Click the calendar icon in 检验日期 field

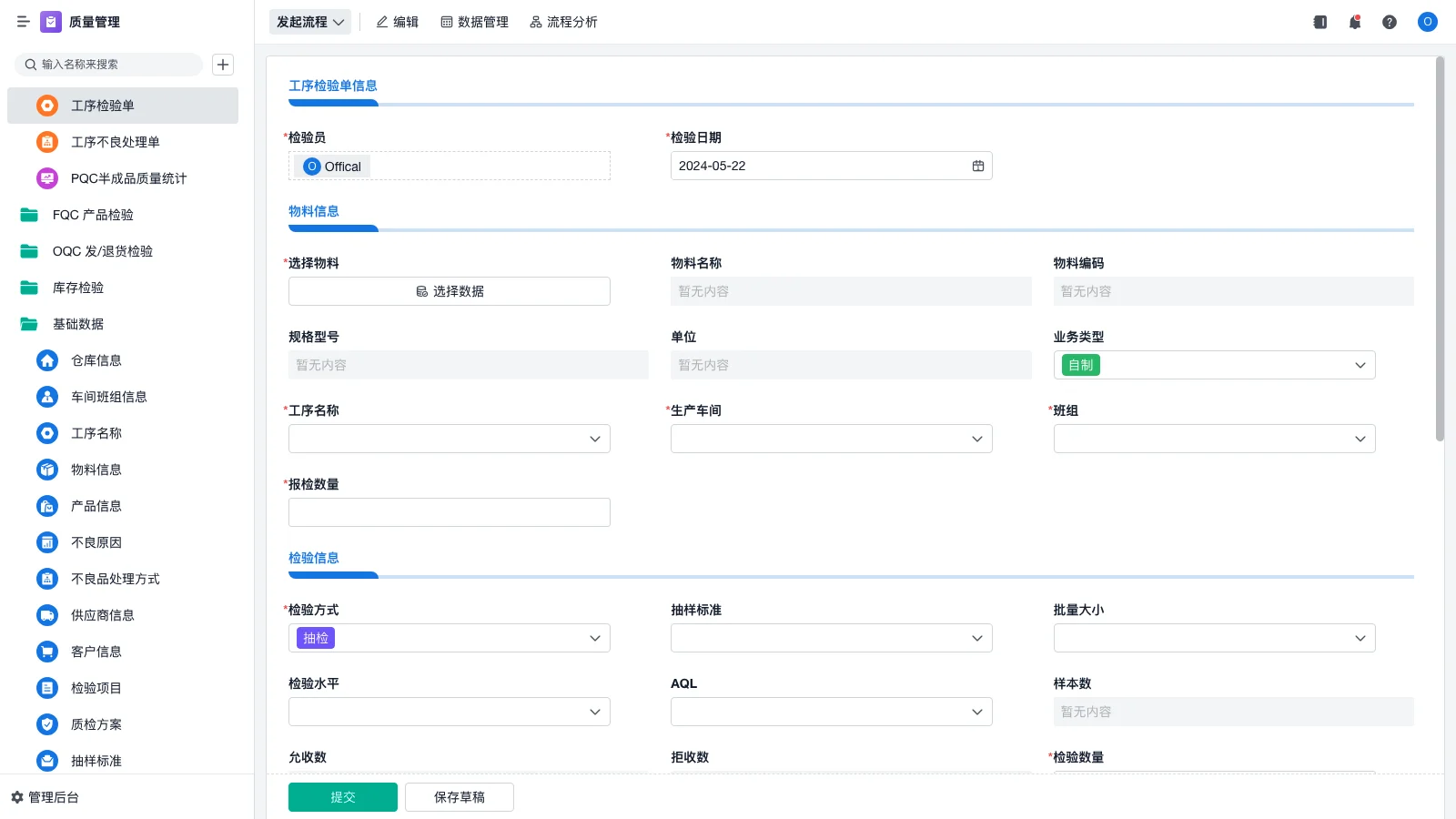978,166
